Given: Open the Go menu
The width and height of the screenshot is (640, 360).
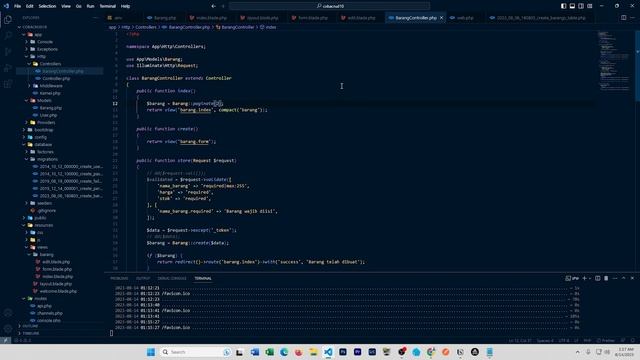Looking at the screenshot, I should pos(78,6).
